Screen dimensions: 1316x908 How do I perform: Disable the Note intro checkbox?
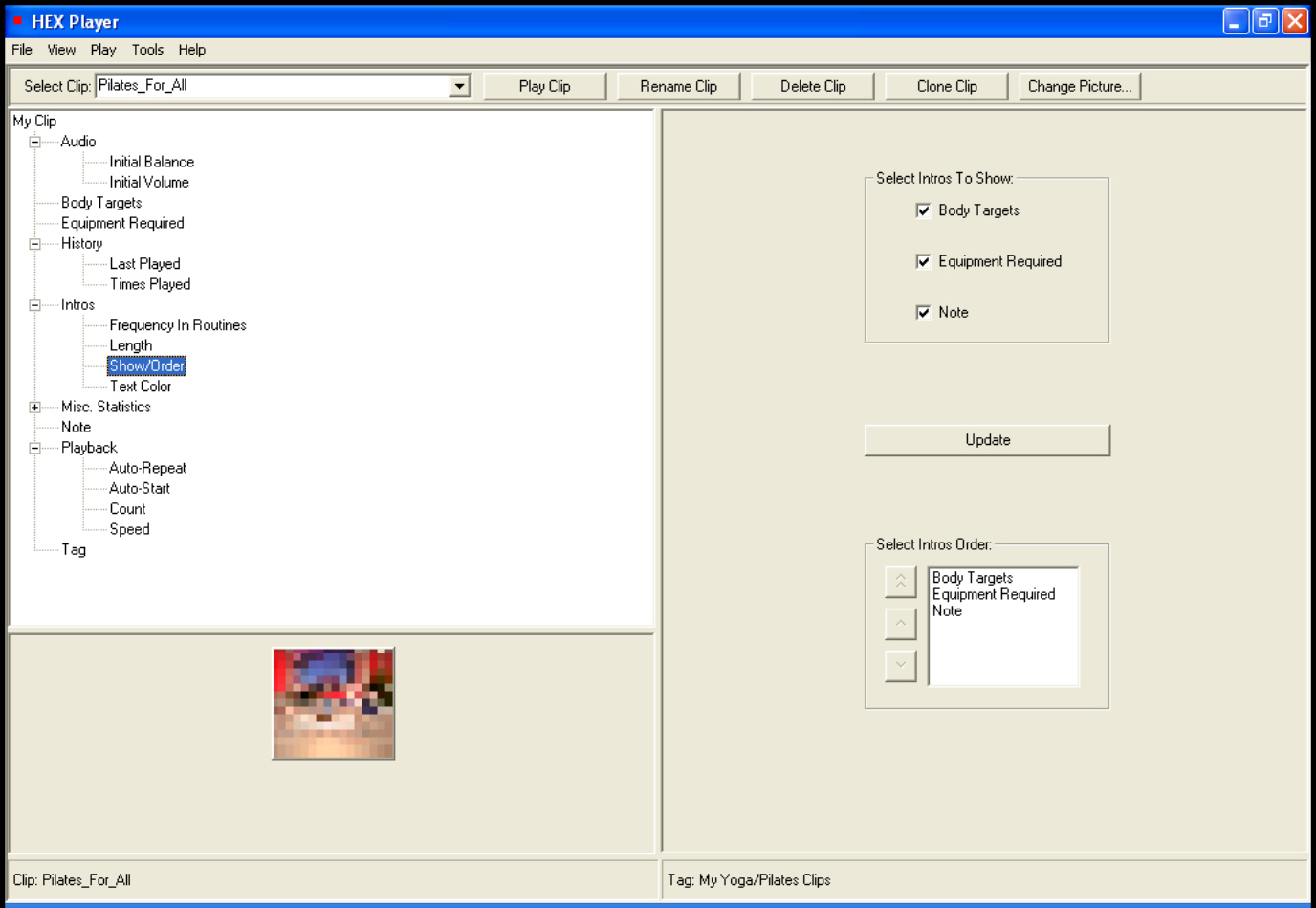tap(923, 312)
